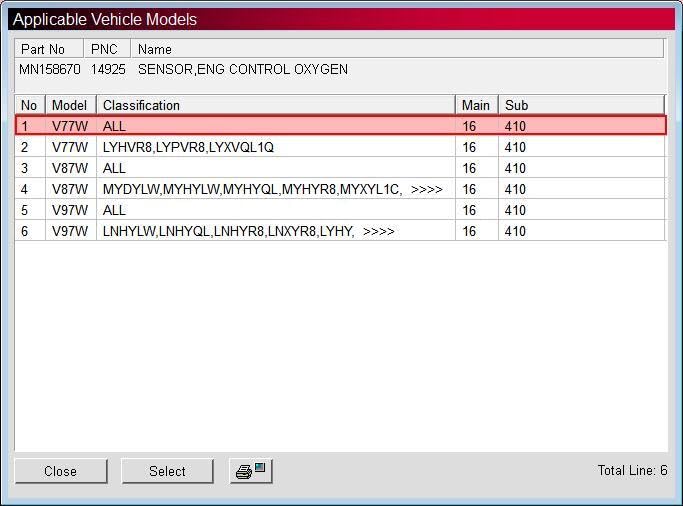The height and width of the screenshot is (506, 683).
Task: Sort by the Classification column header
Action: 276,105
